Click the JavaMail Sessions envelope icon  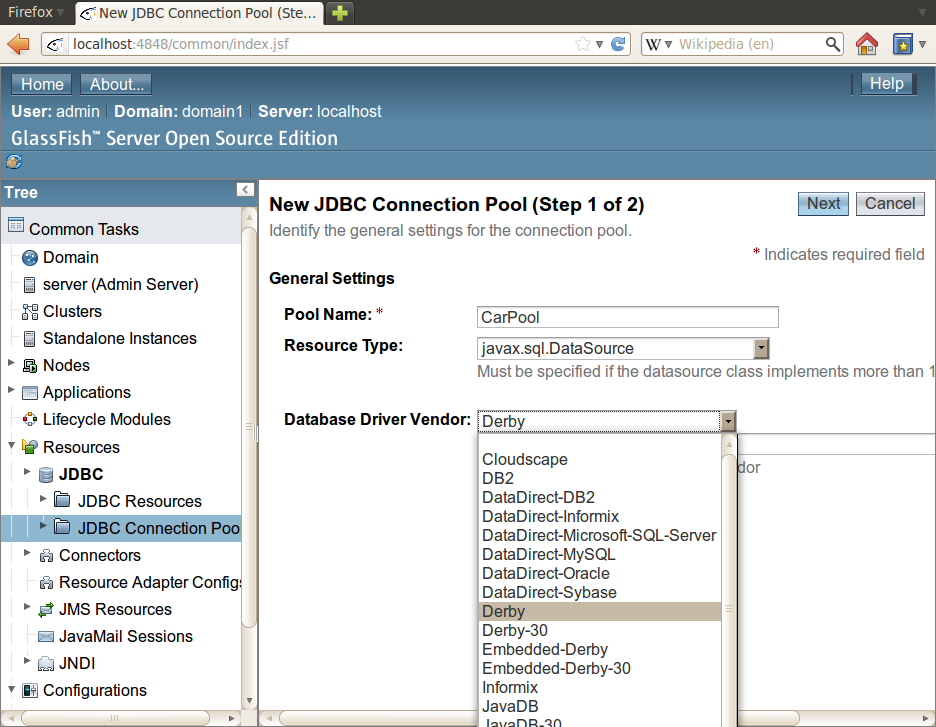coord(45,636)
